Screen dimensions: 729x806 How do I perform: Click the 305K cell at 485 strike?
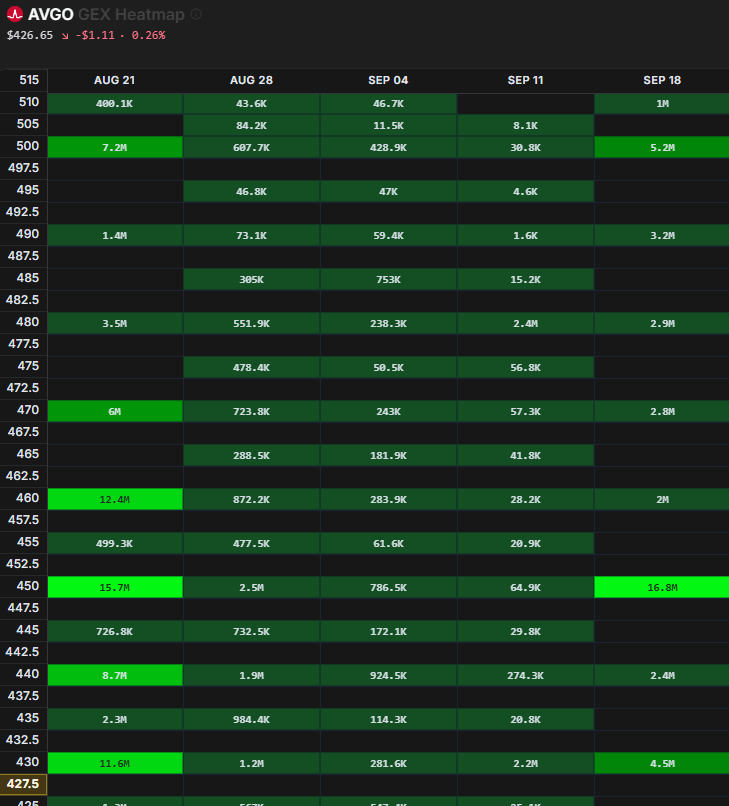[x=251, y=279]
